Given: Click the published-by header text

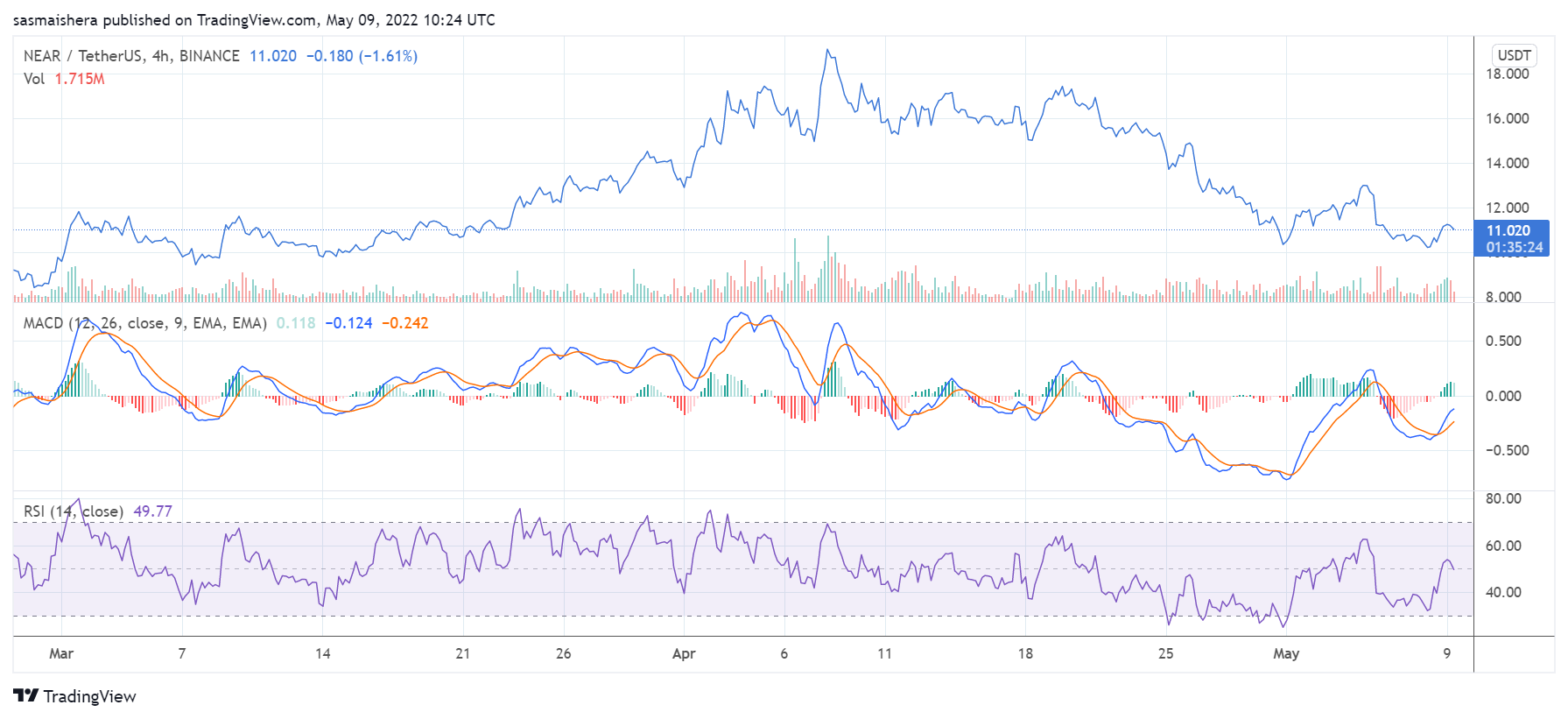Looking at the screenshot, I should tap(254, 19).
